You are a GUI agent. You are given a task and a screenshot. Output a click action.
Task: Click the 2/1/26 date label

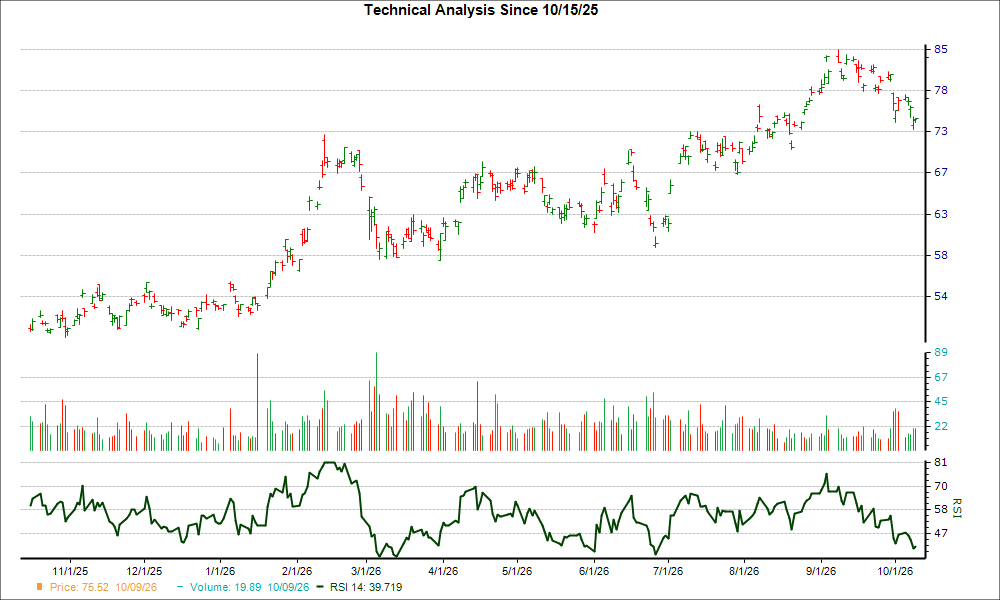pyautogui.click(x=297, y=571)
